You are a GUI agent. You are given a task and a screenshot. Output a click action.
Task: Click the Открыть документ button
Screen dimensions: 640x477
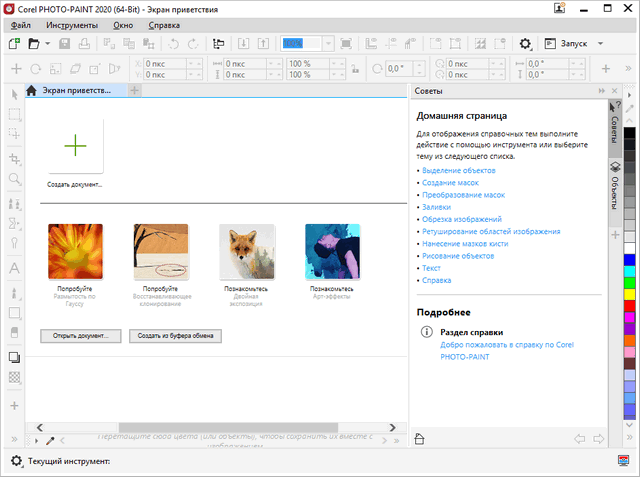point(81,335)
